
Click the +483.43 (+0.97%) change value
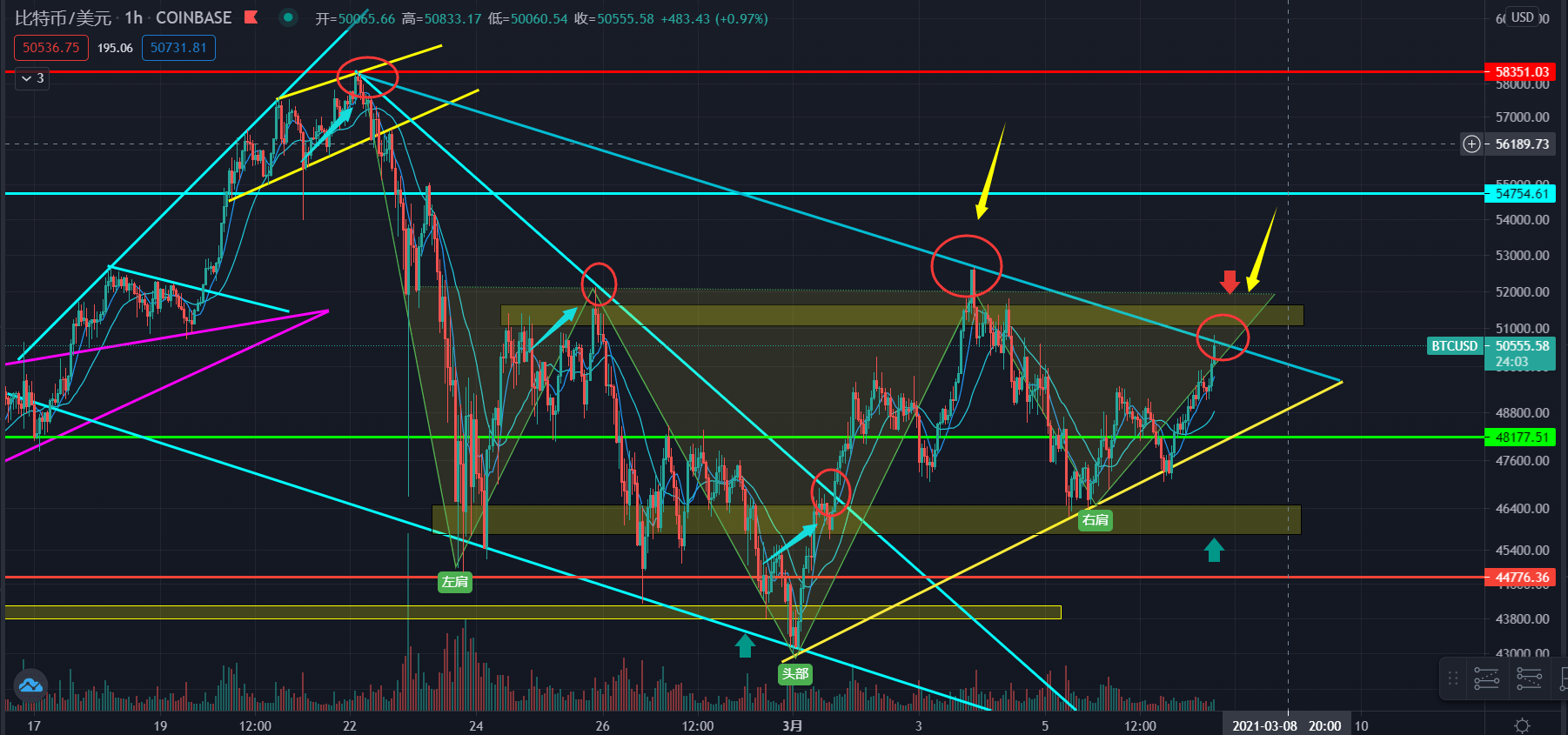pyautogui.click(x=714, y=18)
